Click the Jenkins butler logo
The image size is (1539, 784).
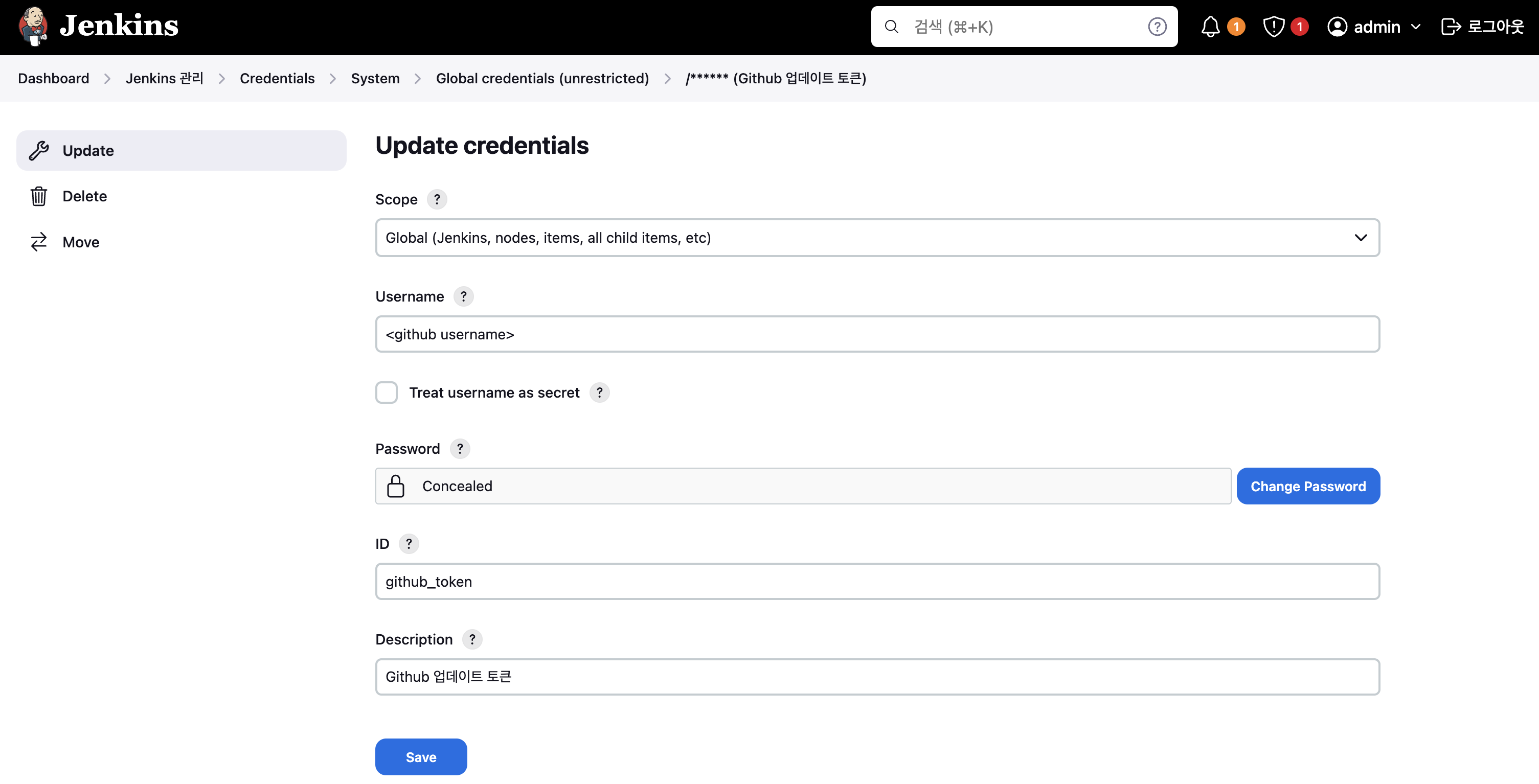point(33,26)
